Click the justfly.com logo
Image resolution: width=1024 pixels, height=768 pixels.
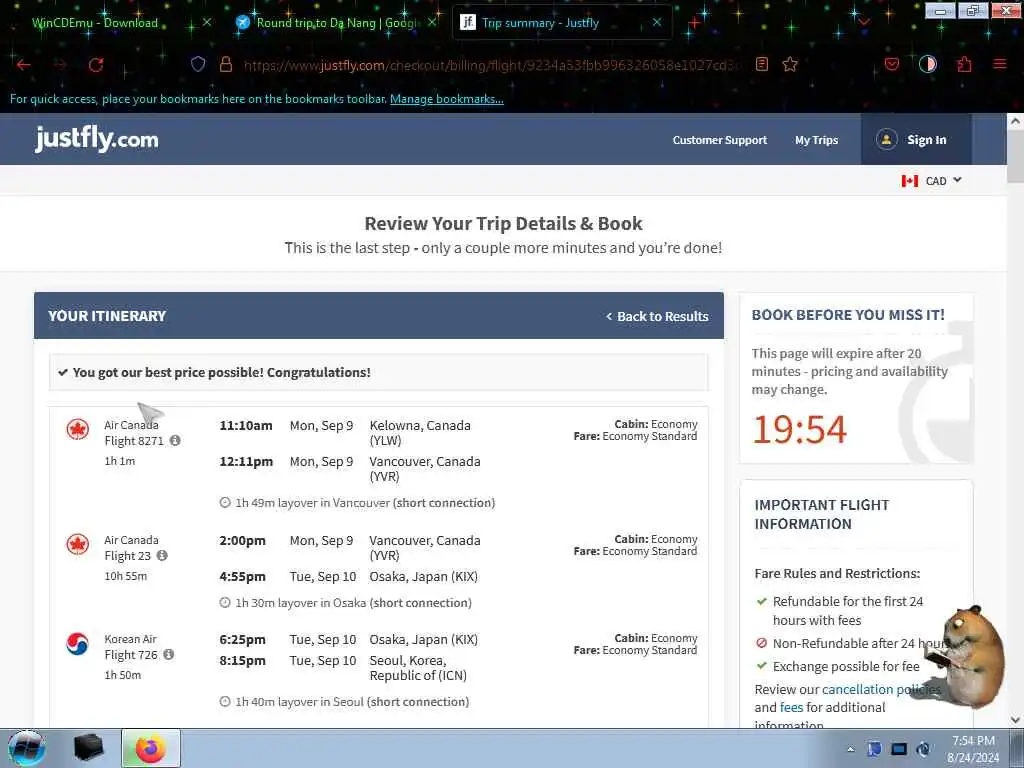pyautogui.click(x=97, y=138)
